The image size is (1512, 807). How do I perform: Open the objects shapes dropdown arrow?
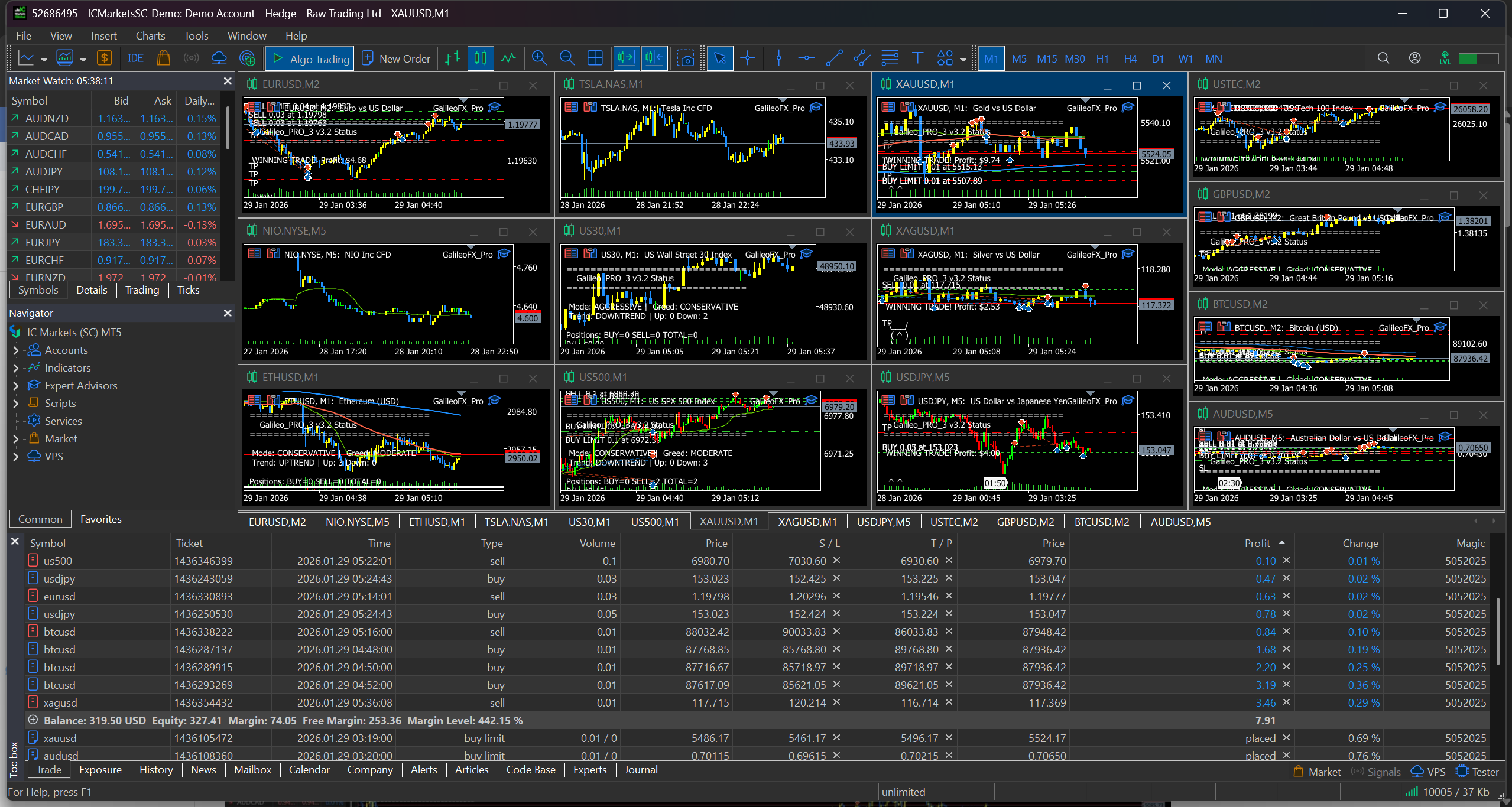[963, 60]
